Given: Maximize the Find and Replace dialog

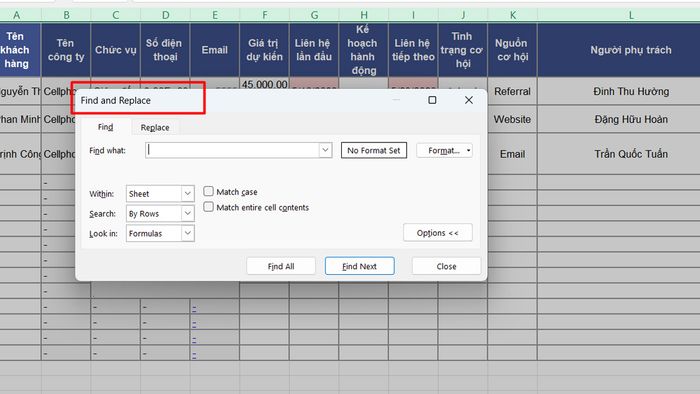Looking at the screenshot, I should (432, 100).
